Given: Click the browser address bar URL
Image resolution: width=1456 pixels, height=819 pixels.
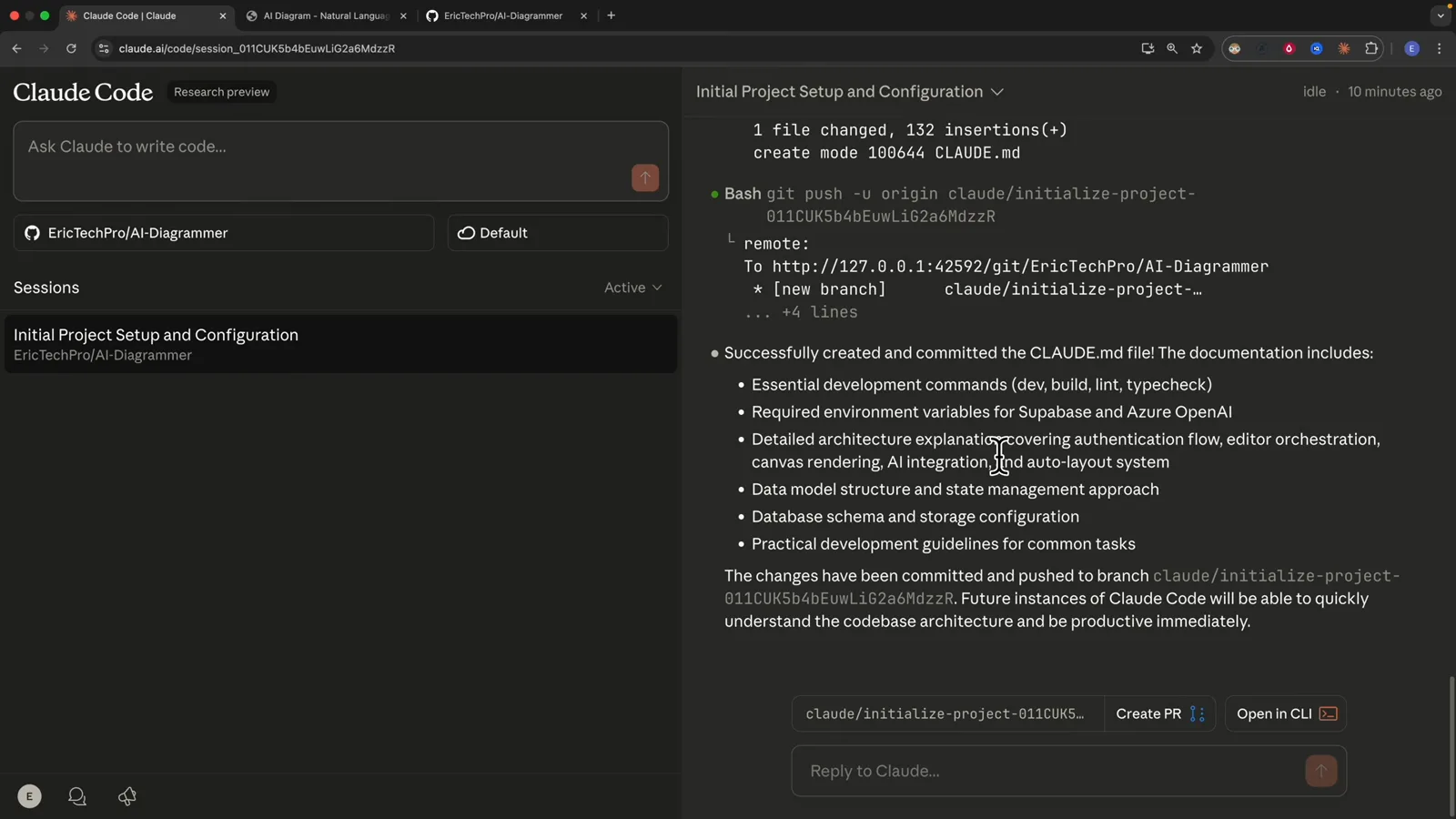Looking at the screenshot, I should click(x=257, y=48).
